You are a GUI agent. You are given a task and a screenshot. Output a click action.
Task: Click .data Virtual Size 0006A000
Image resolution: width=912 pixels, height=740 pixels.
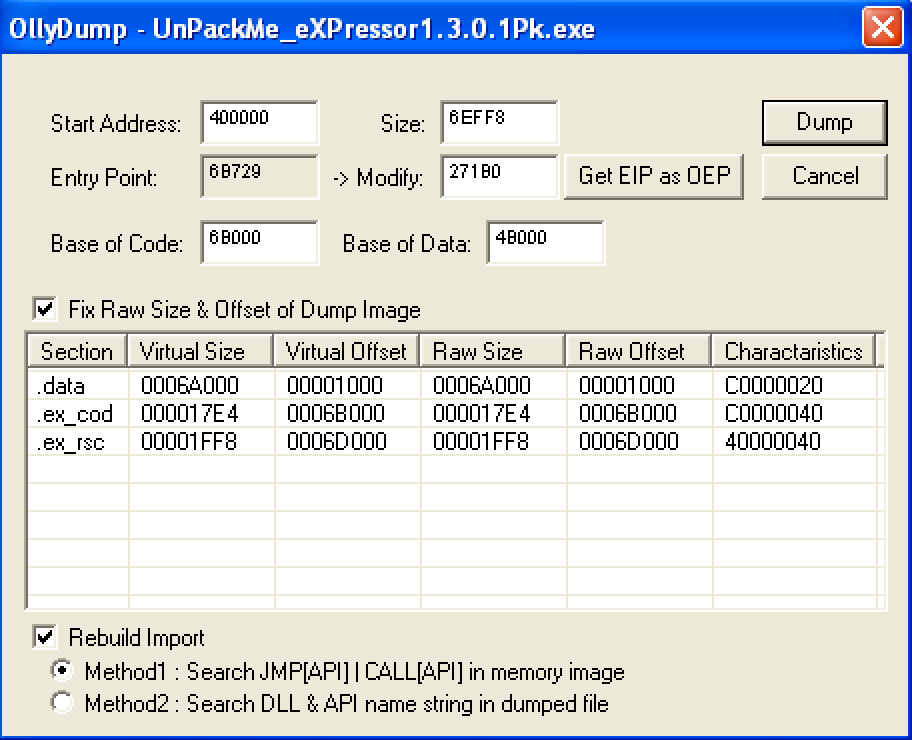click(190, 385)
